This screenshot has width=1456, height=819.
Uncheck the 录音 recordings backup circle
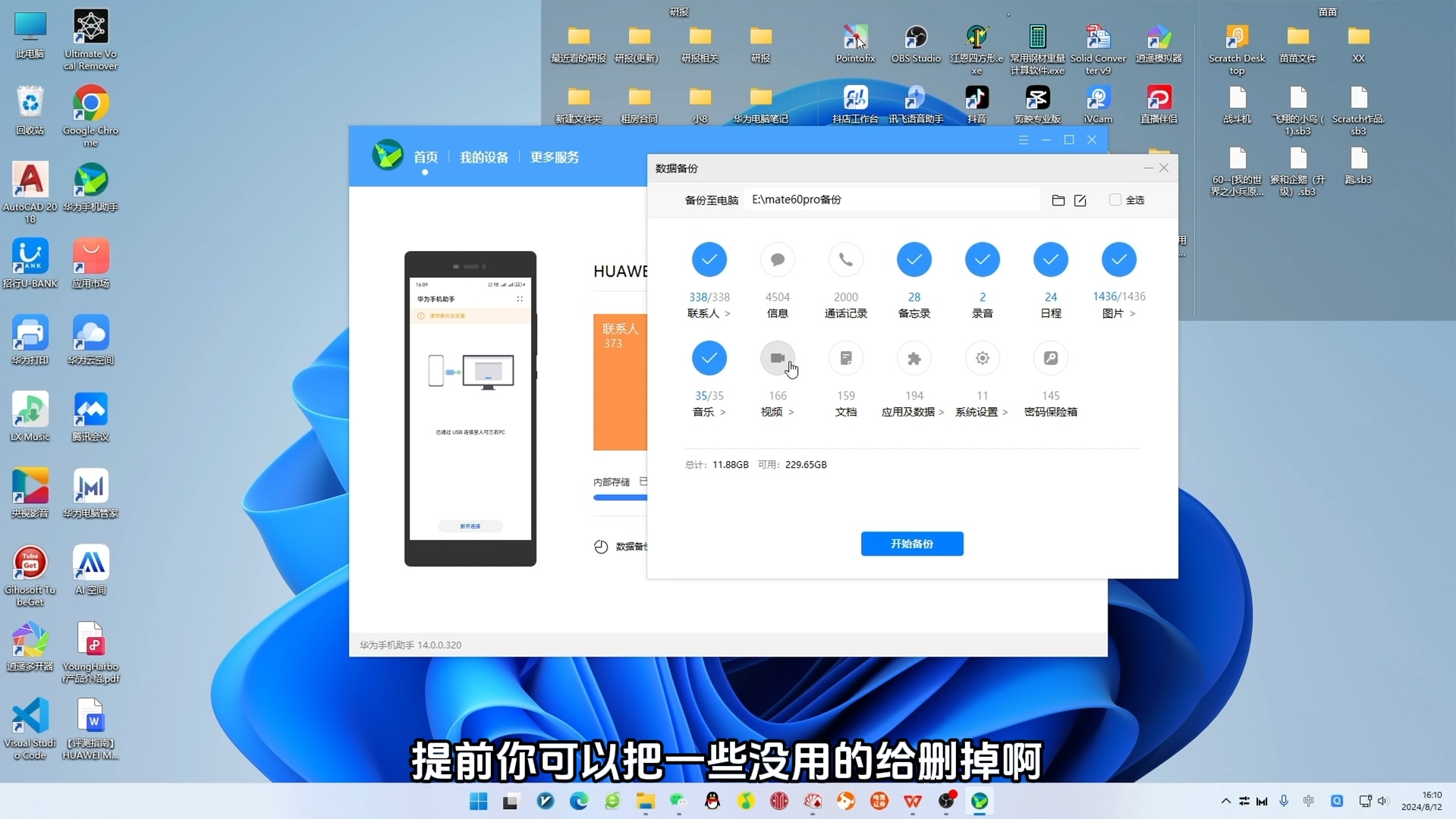(x=982, y=260)
